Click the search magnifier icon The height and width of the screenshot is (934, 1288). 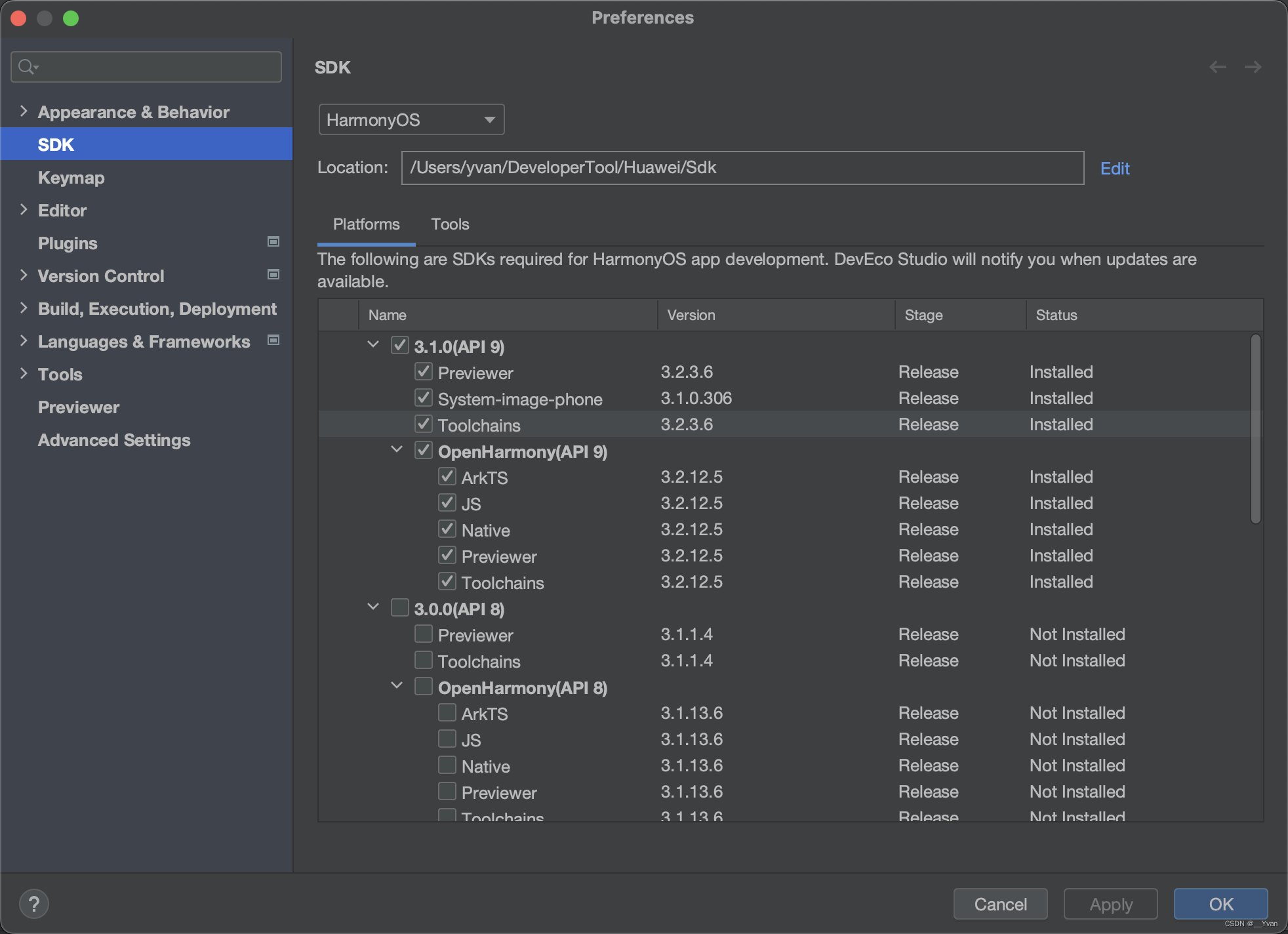[28, 67]
